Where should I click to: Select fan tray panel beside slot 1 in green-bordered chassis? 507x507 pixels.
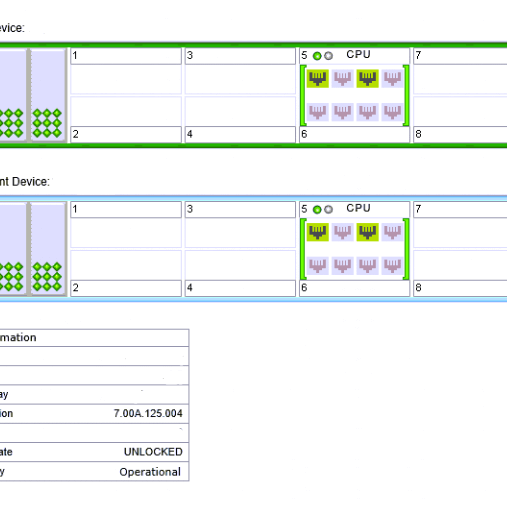pyautogui.click(x=48, y=95)
